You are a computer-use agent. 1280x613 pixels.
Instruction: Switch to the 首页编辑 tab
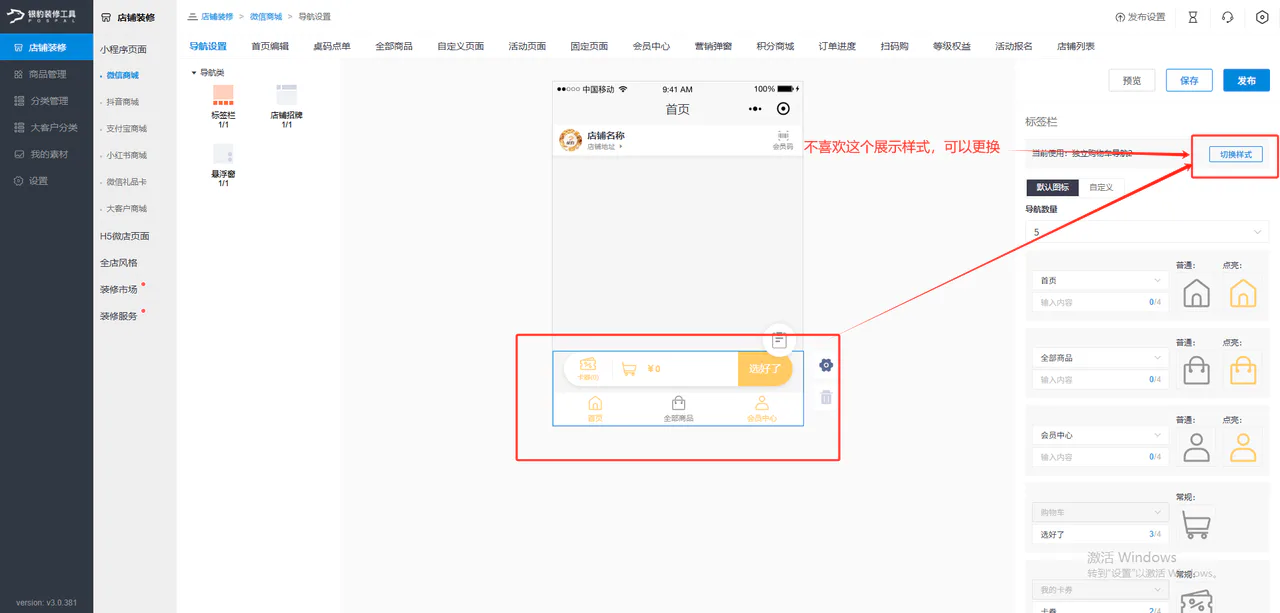tap(270, 46)
